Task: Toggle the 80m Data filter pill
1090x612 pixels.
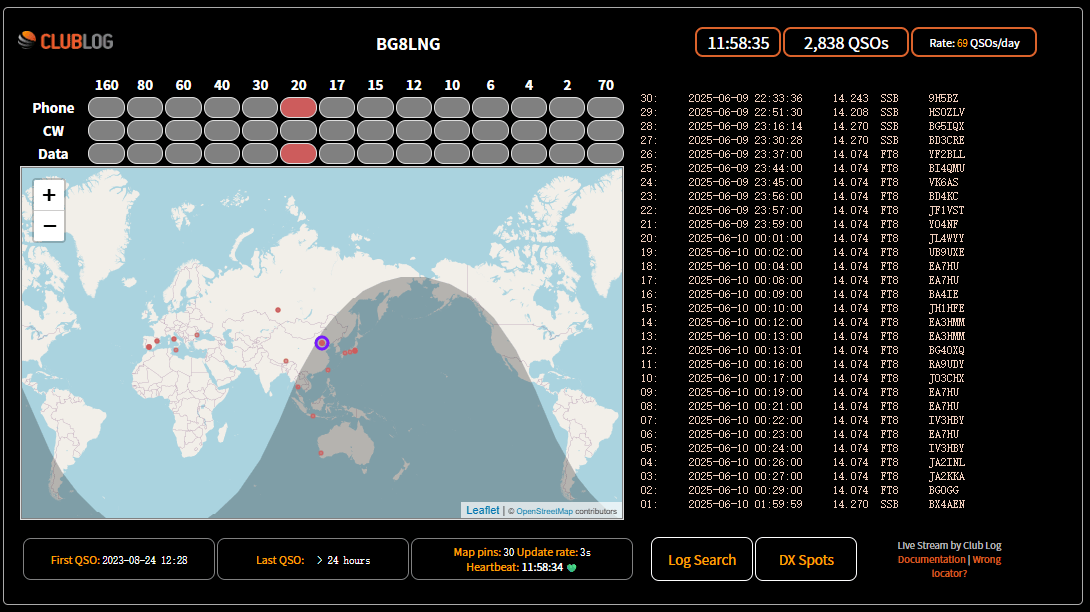Action: pos(145,154)
